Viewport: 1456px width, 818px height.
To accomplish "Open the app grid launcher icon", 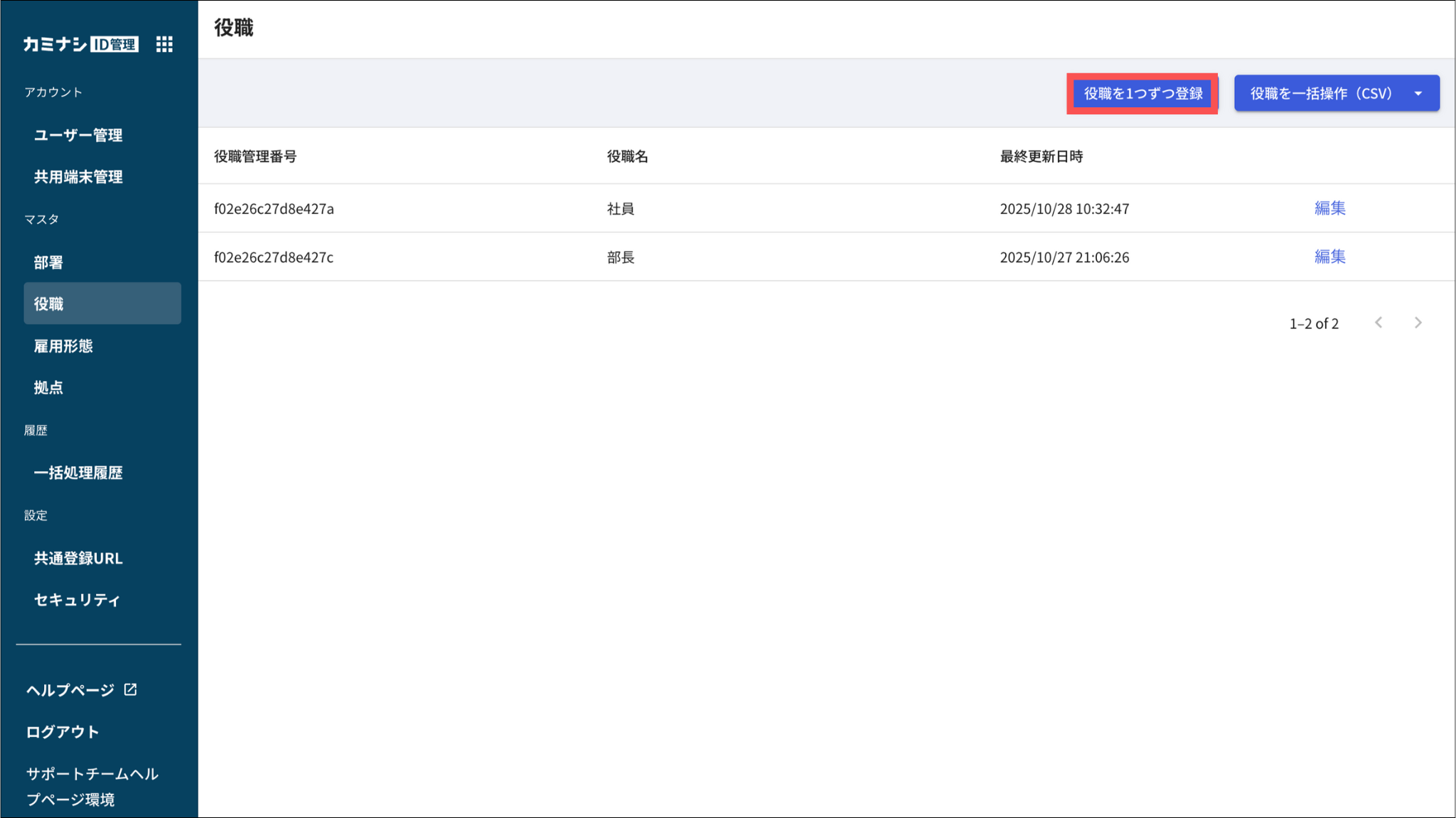I will click(x=164, y=44).
